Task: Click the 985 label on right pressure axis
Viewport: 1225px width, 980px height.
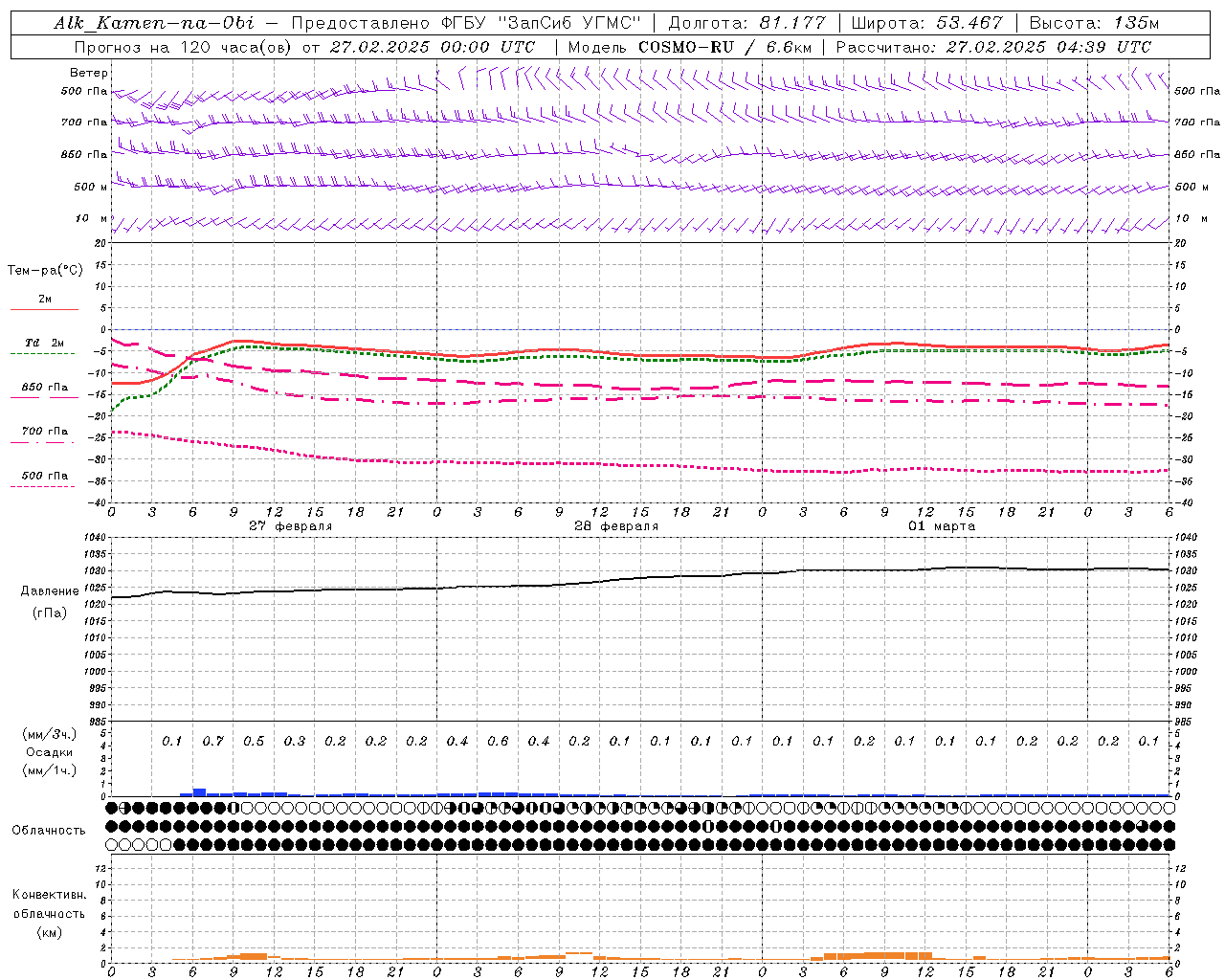Action: point(1185,722)
